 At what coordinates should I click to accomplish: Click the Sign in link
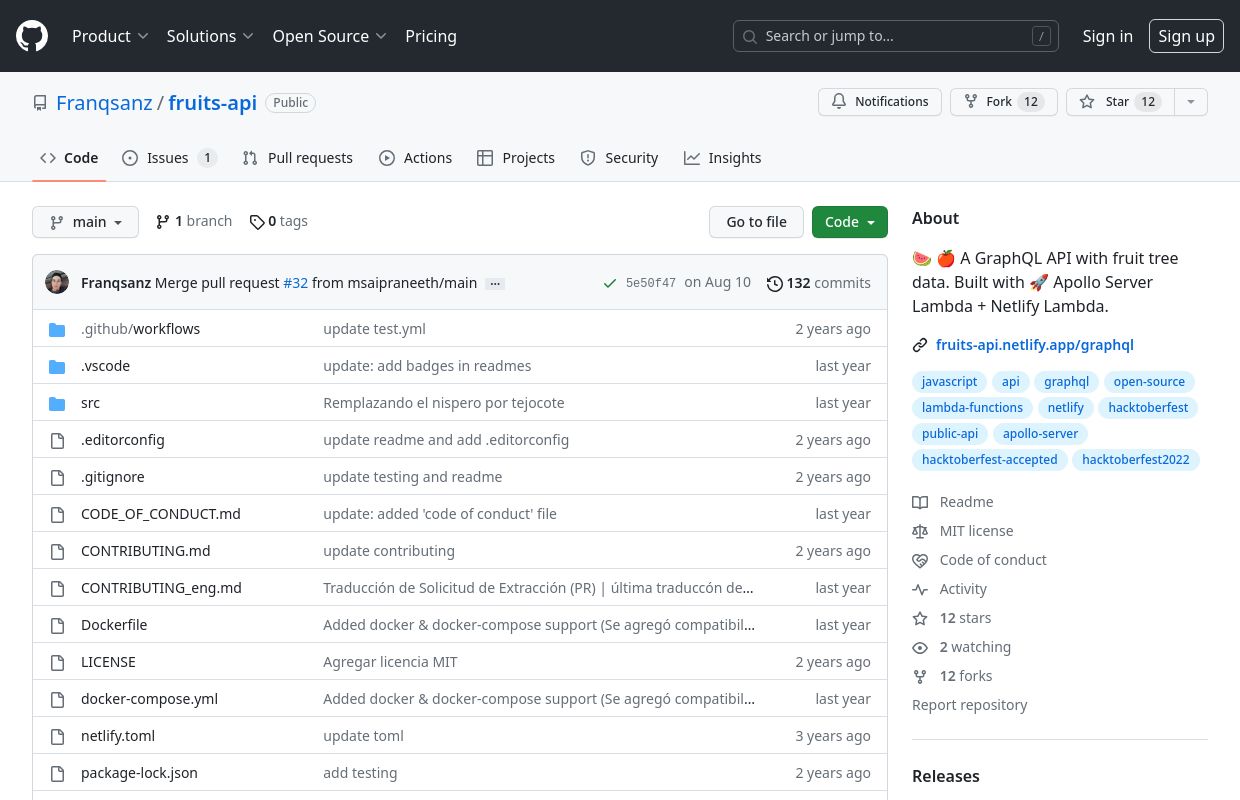[x=1107, y=36]
